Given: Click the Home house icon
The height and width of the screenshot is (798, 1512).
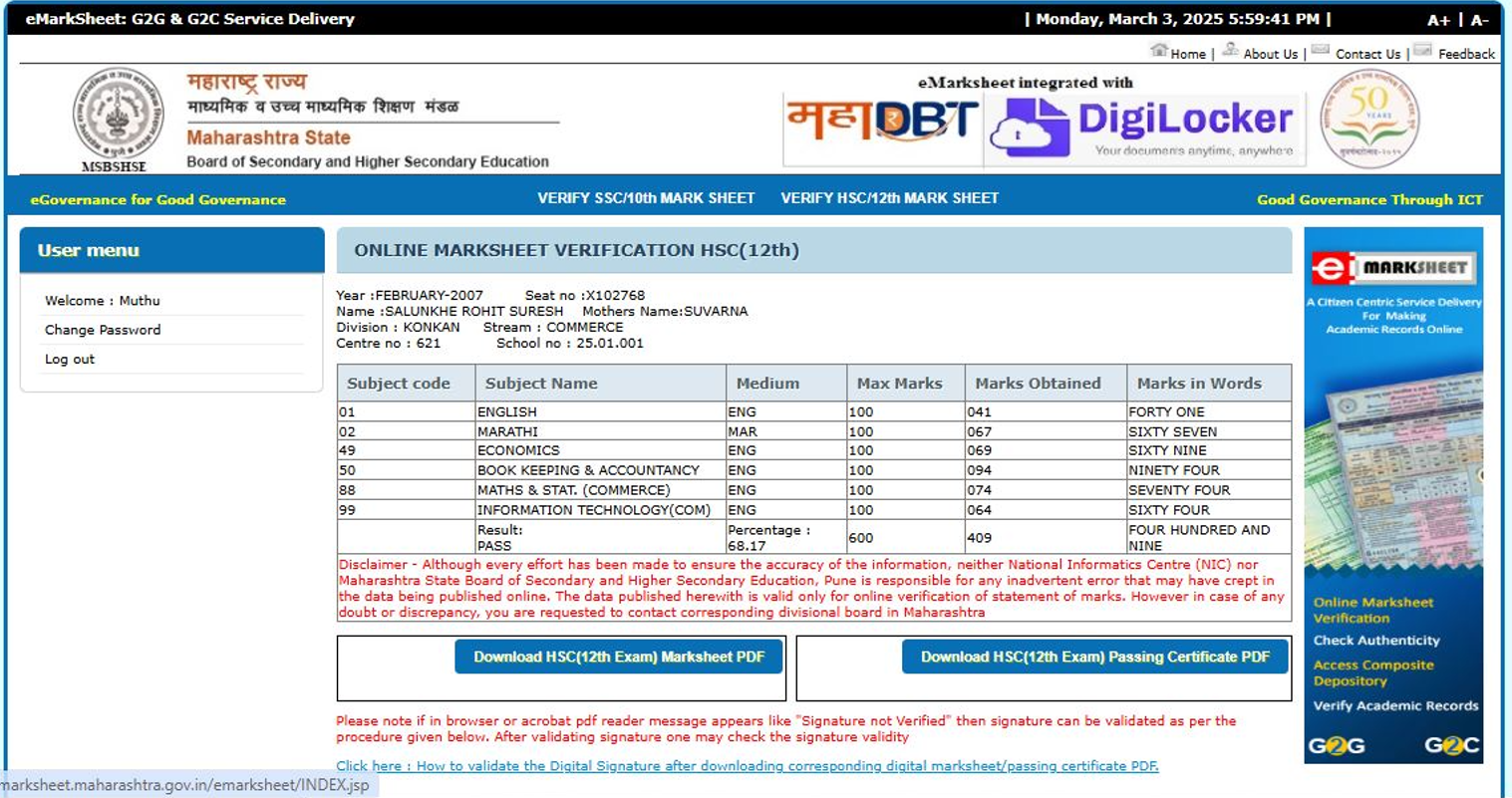Looking at the screenshot, I should point(1159,50).
